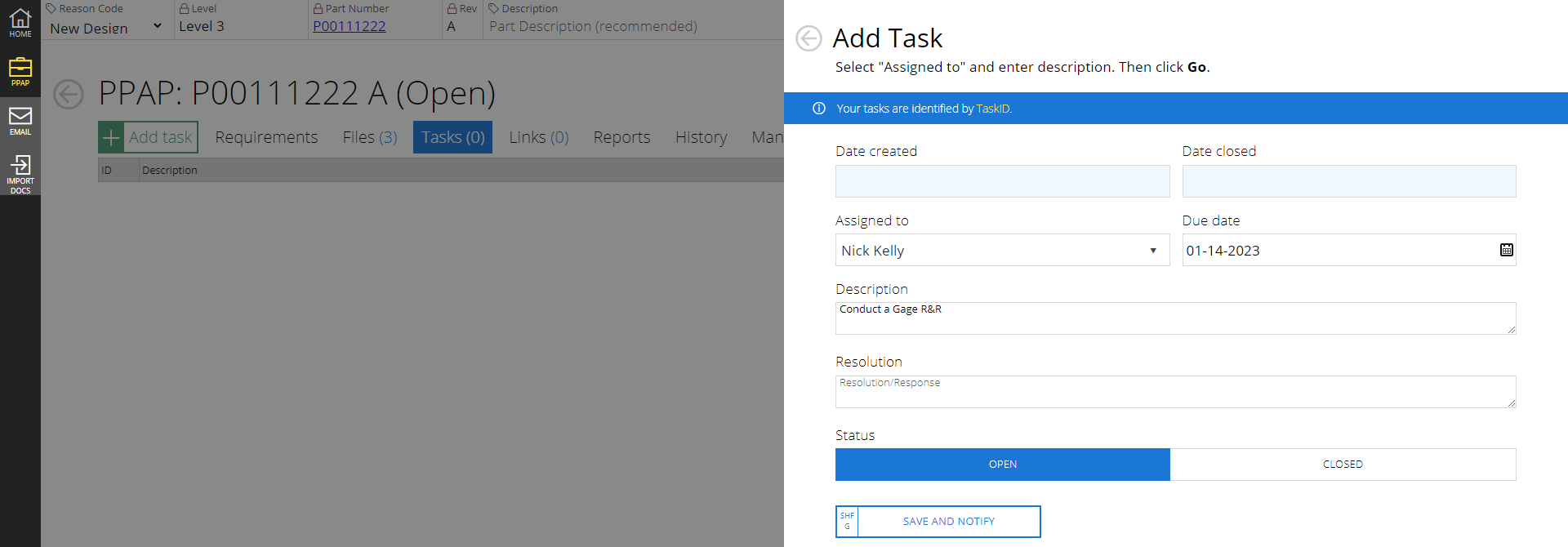The image size is (1568, 547).
Task: Click the Date created field
Action: click(x=1002, y=181)
